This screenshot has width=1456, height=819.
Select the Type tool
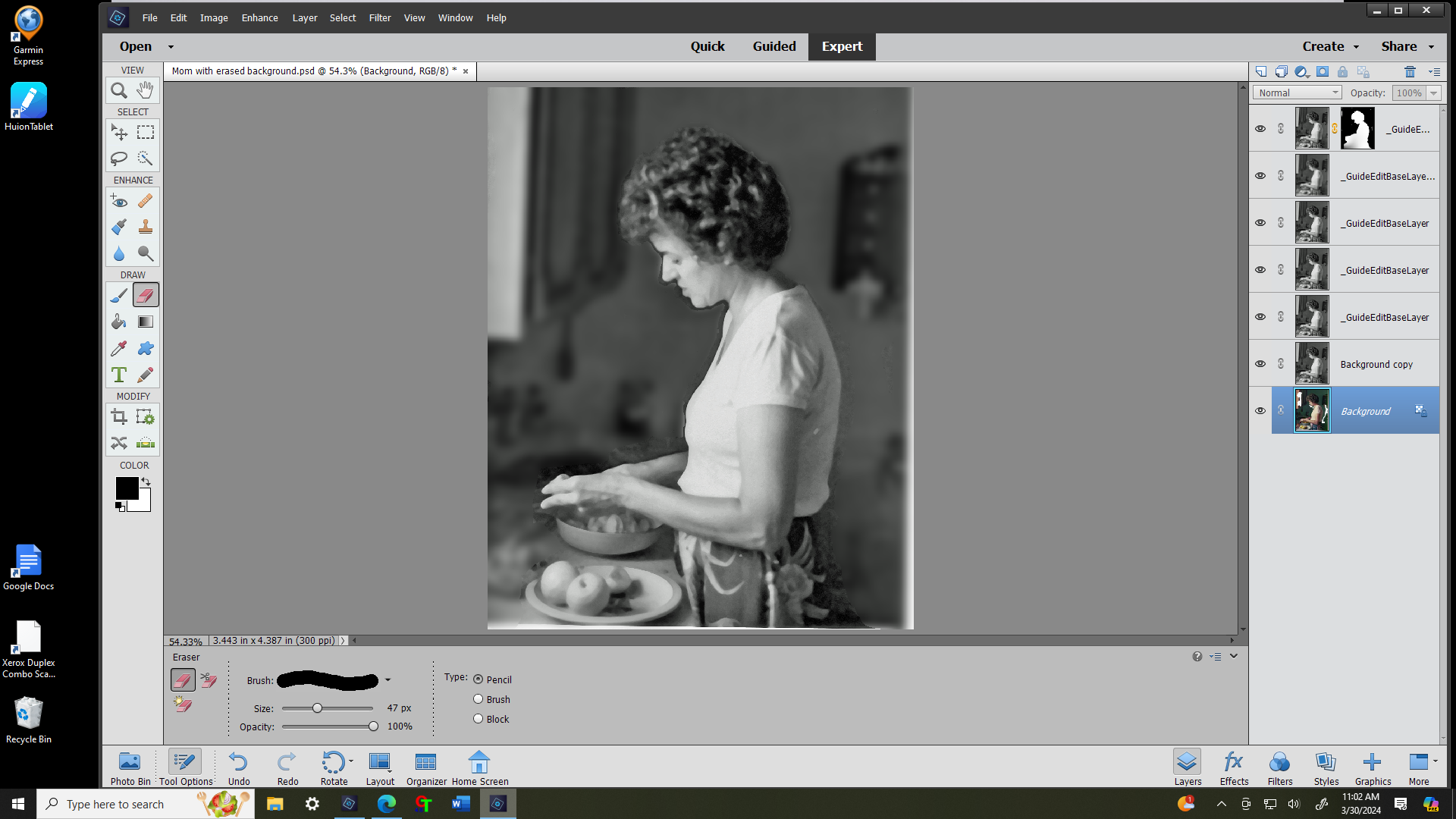(118, 375)
